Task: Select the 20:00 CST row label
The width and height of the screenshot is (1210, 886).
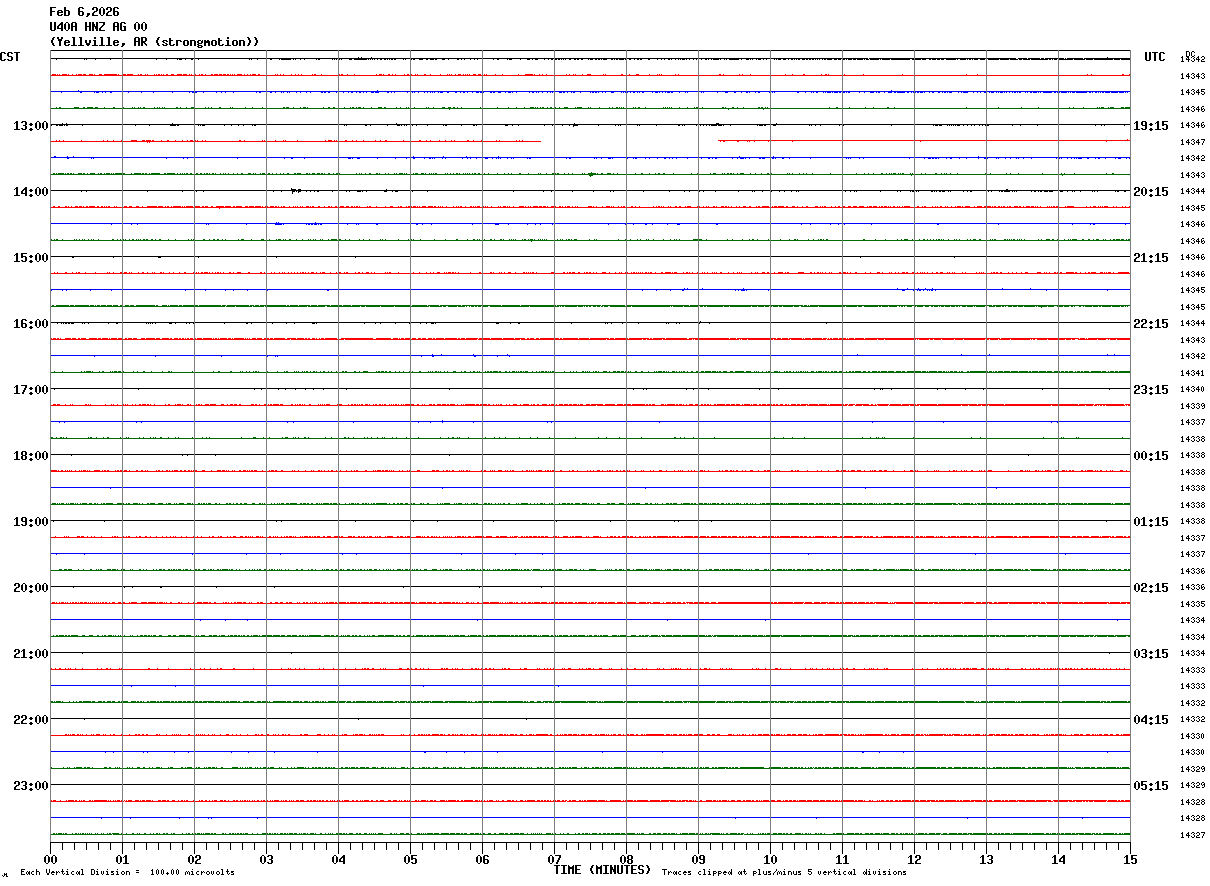Action: [x=31, y=588]
